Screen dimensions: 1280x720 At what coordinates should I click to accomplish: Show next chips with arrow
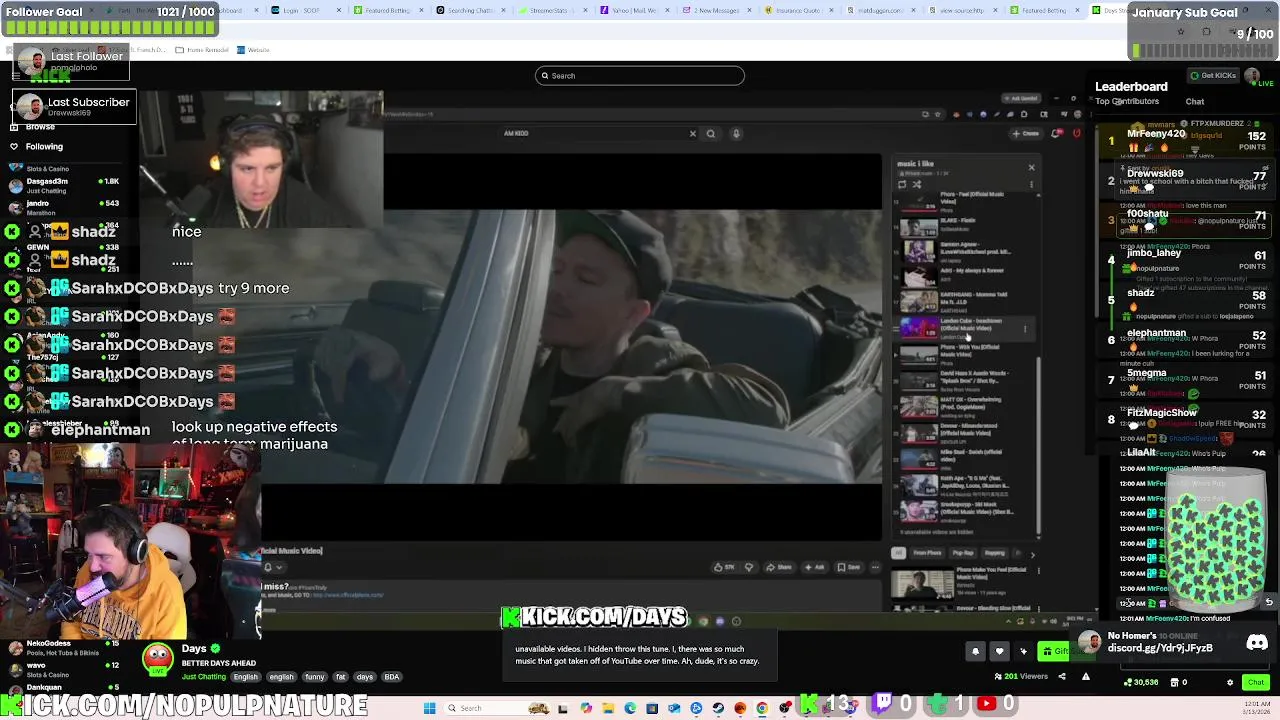tap(1032, 553)
